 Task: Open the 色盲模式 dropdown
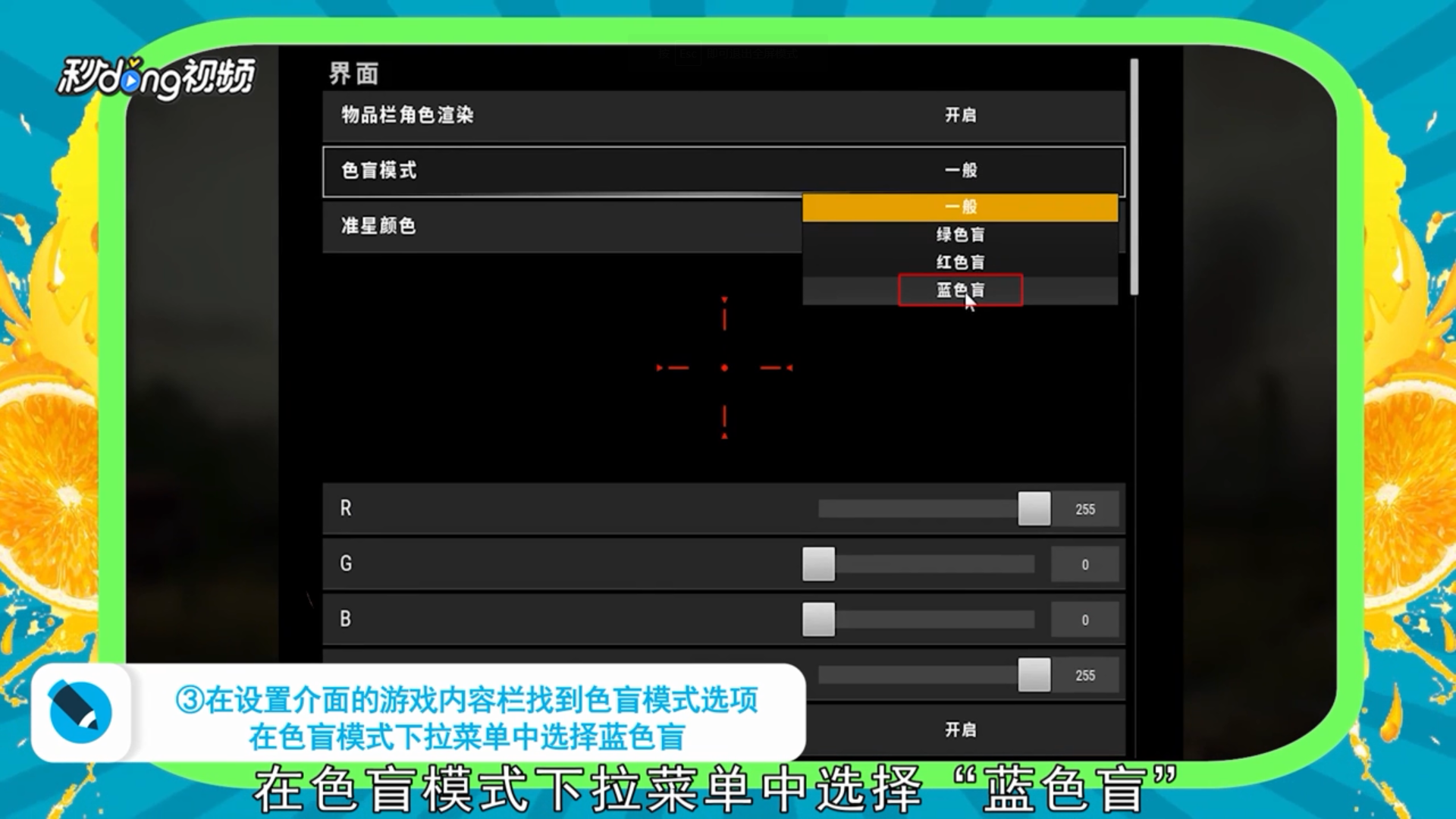click(x=959, y=170)
